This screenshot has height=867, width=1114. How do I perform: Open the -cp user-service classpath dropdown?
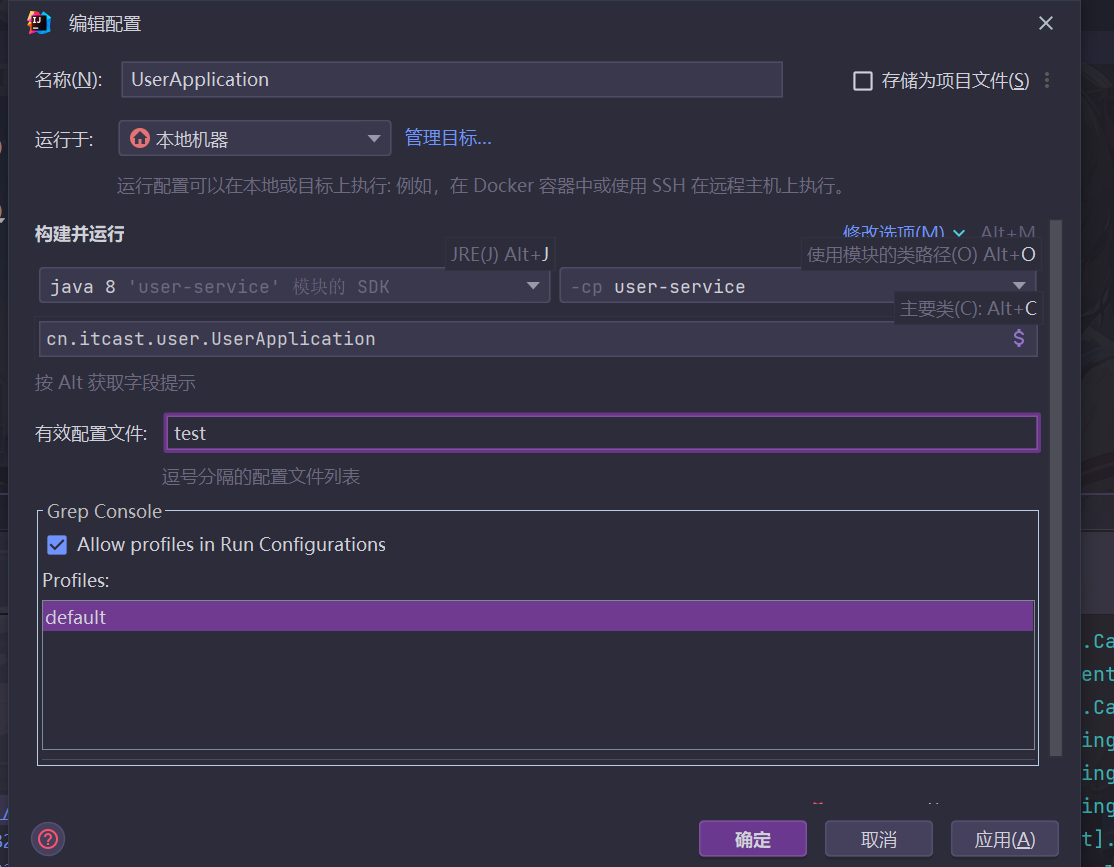[x=798, y=286]
